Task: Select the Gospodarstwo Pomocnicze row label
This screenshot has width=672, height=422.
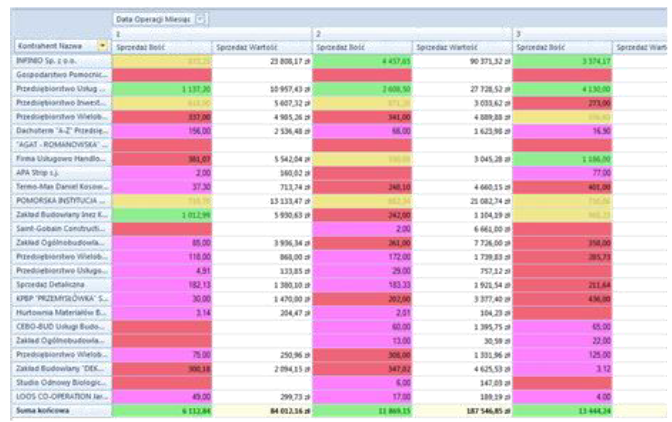Action: pyautogui.click(x=60, y=74)
